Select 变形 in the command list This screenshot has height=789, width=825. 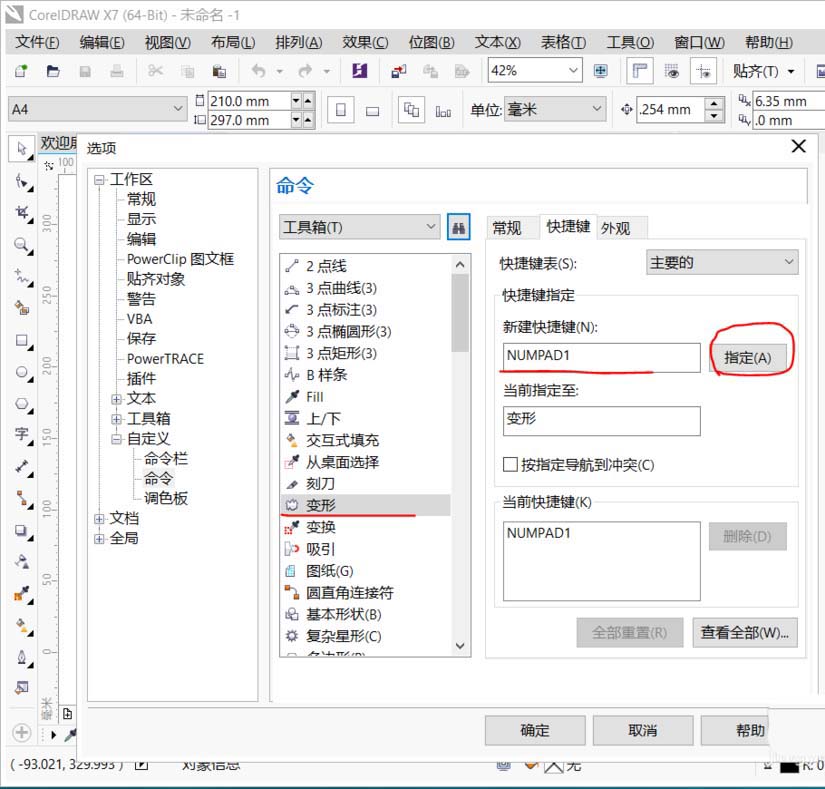point(366,505)
